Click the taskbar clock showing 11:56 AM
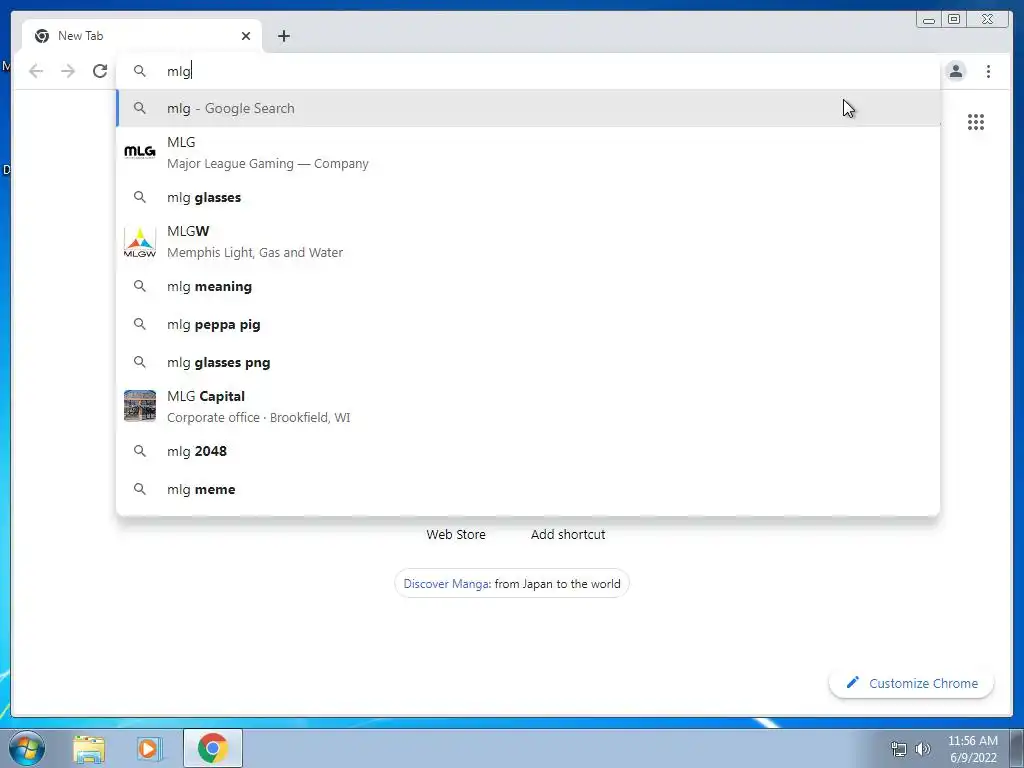The height and width of the screenshot is (768, 1024). pyautogui.click(x=973, y=749)
